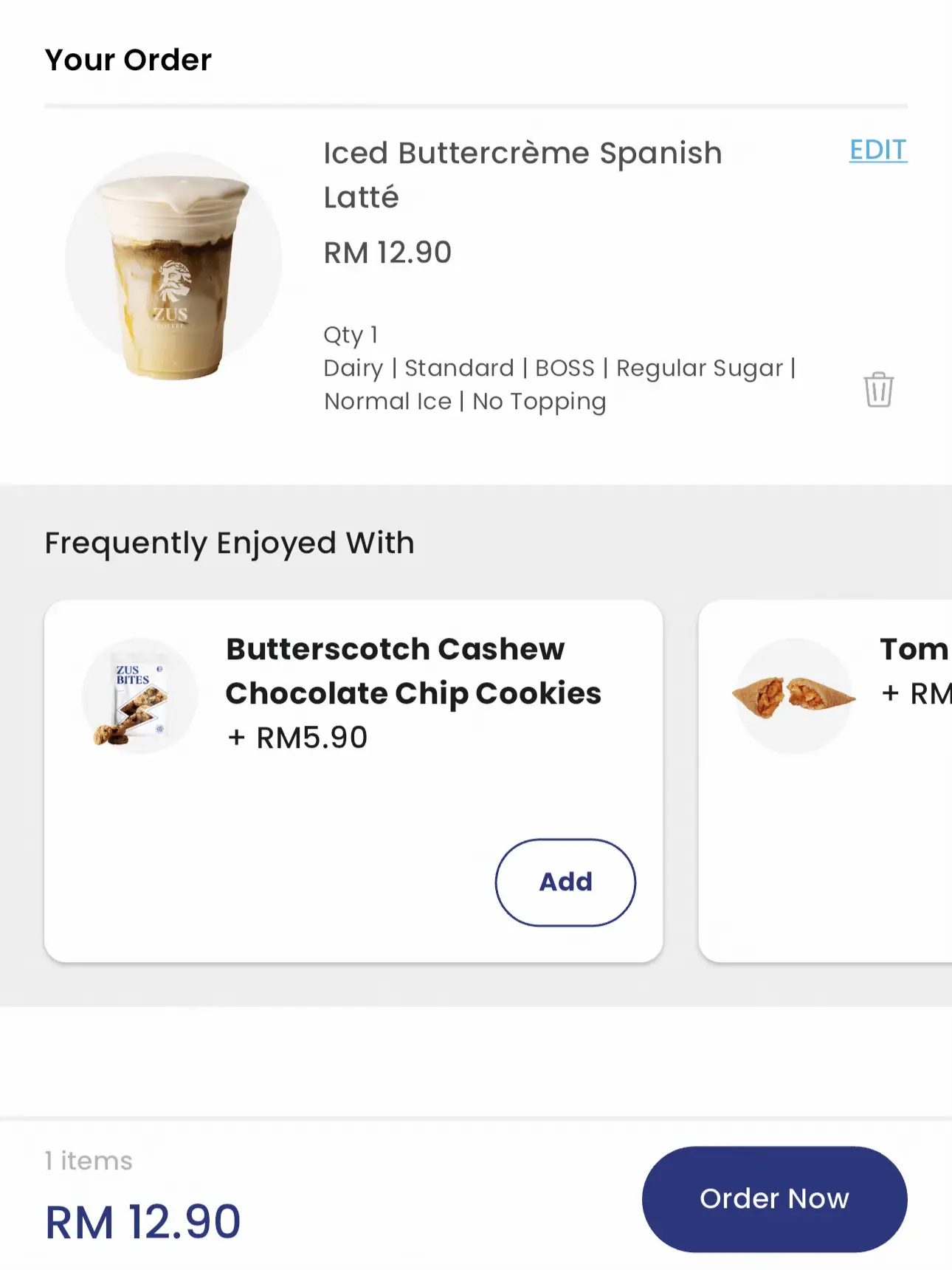Tap EDIT link for the latte order
The height and width of the screenshot is (1270, 952).
pos(878,150)
